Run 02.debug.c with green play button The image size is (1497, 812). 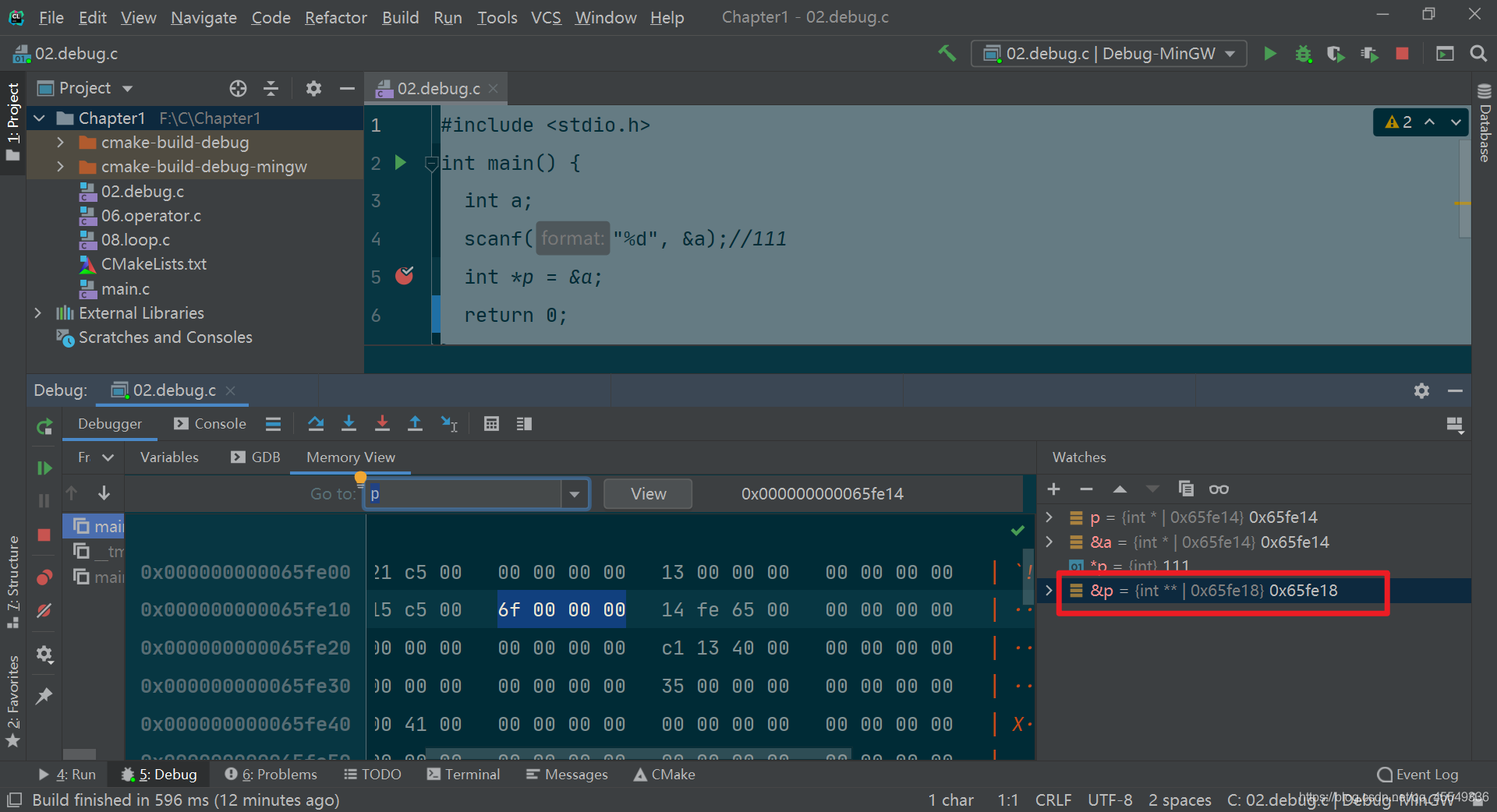(x=1270, y=53)
